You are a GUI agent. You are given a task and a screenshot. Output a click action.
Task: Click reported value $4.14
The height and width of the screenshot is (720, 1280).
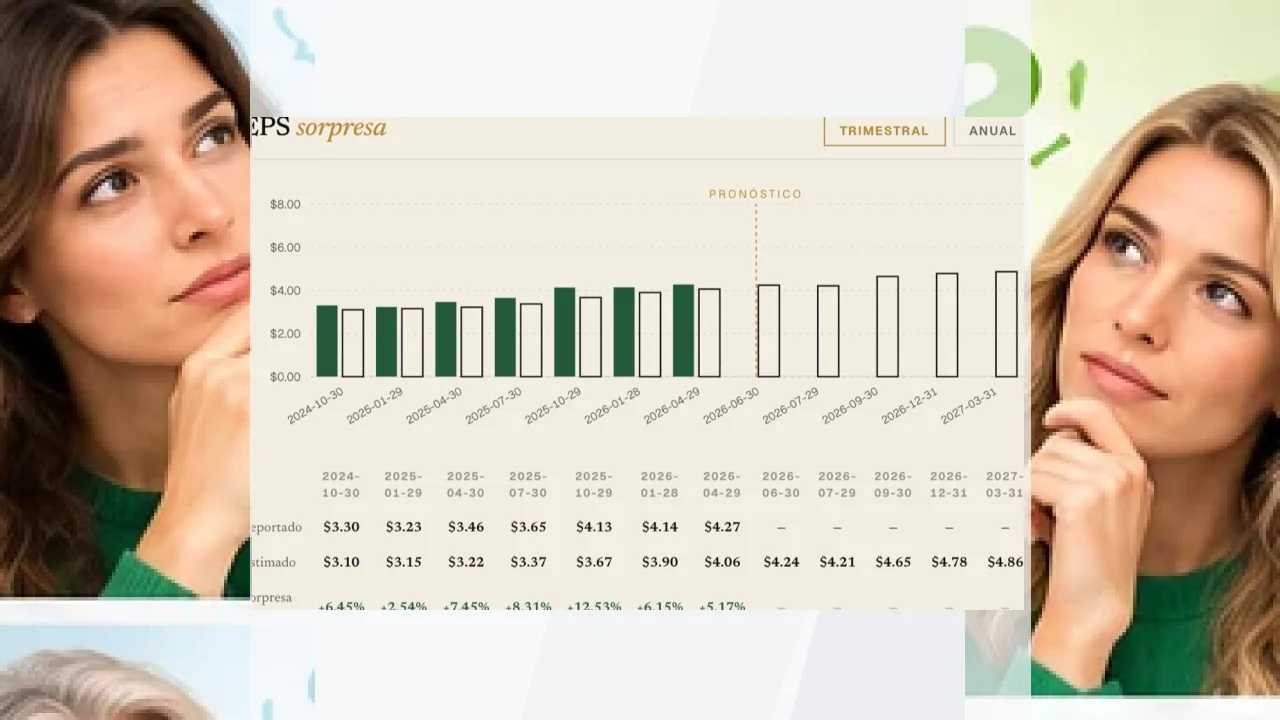click(x=660, y=527)
